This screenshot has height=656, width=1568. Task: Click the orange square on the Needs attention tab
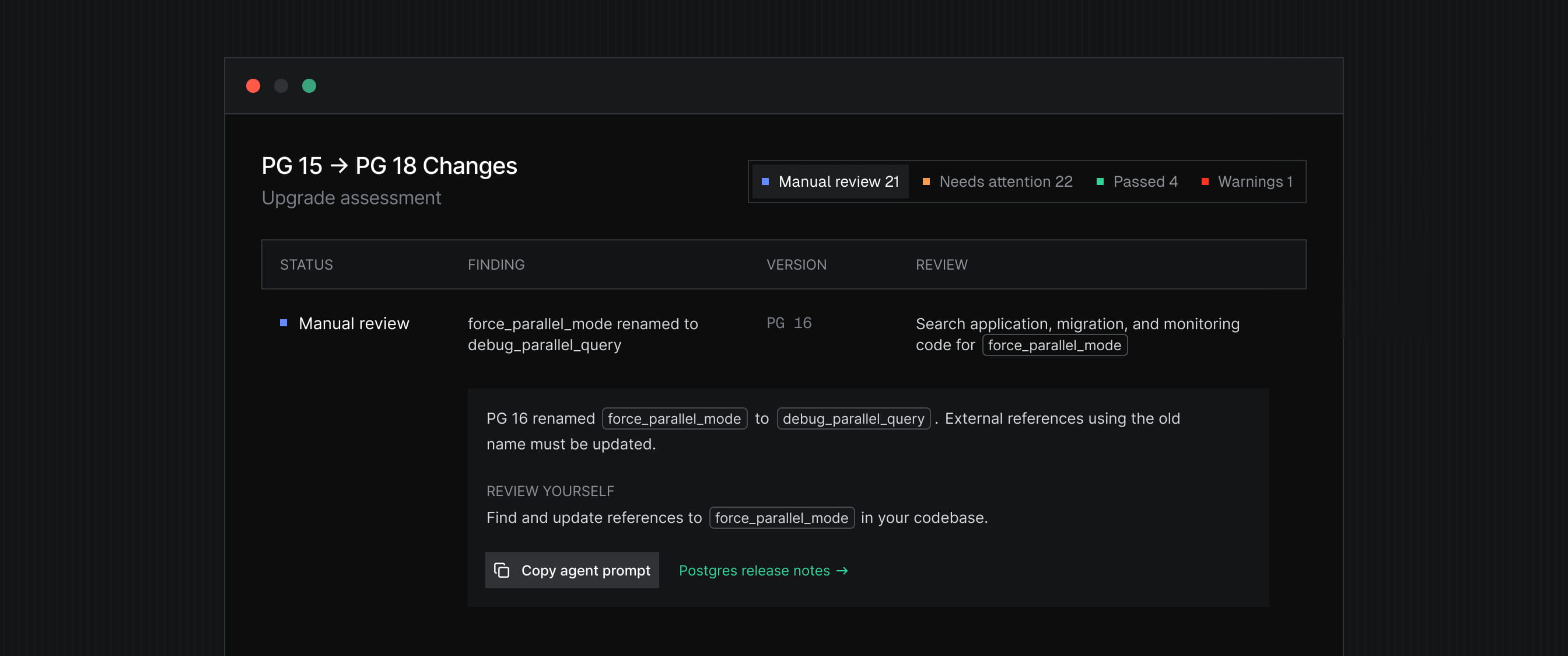[x=926, y=182]
